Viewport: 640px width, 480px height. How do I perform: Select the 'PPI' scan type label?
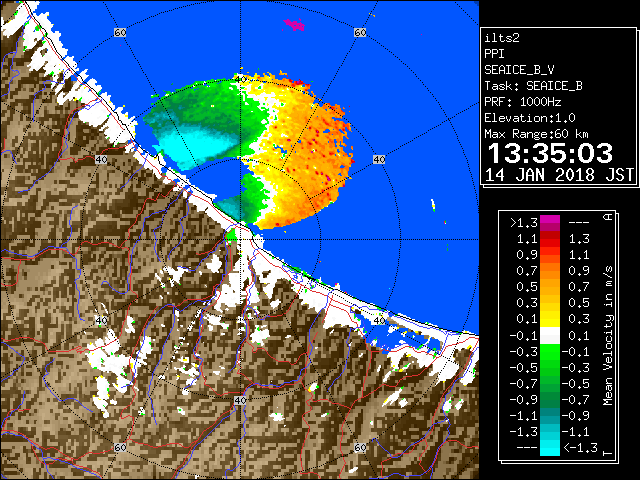tap(494, 54)
